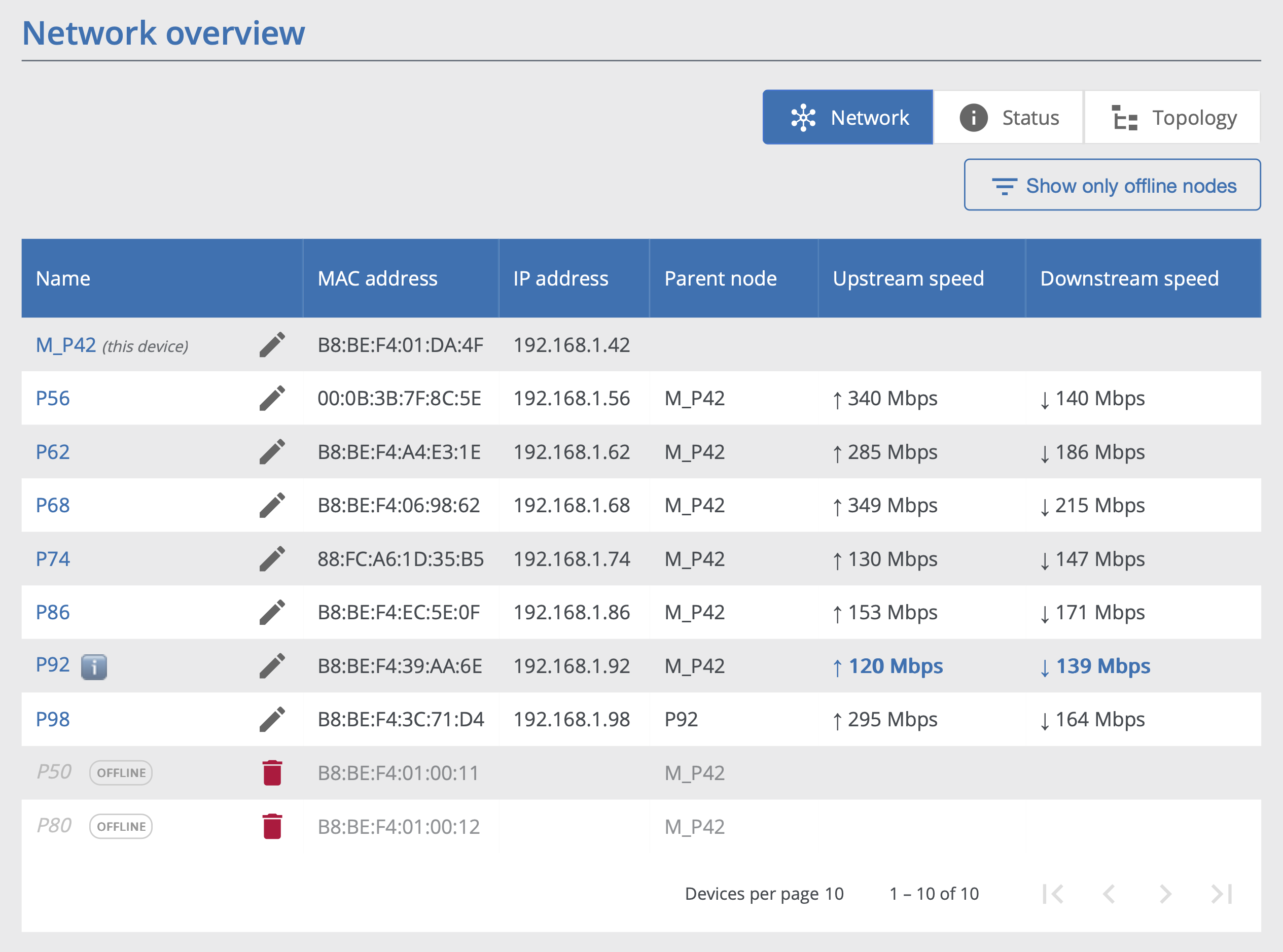Image resolution: width=1283 pixels, height=952 pixels.
Task: Open node P92 link
Action: pos(52,665)
